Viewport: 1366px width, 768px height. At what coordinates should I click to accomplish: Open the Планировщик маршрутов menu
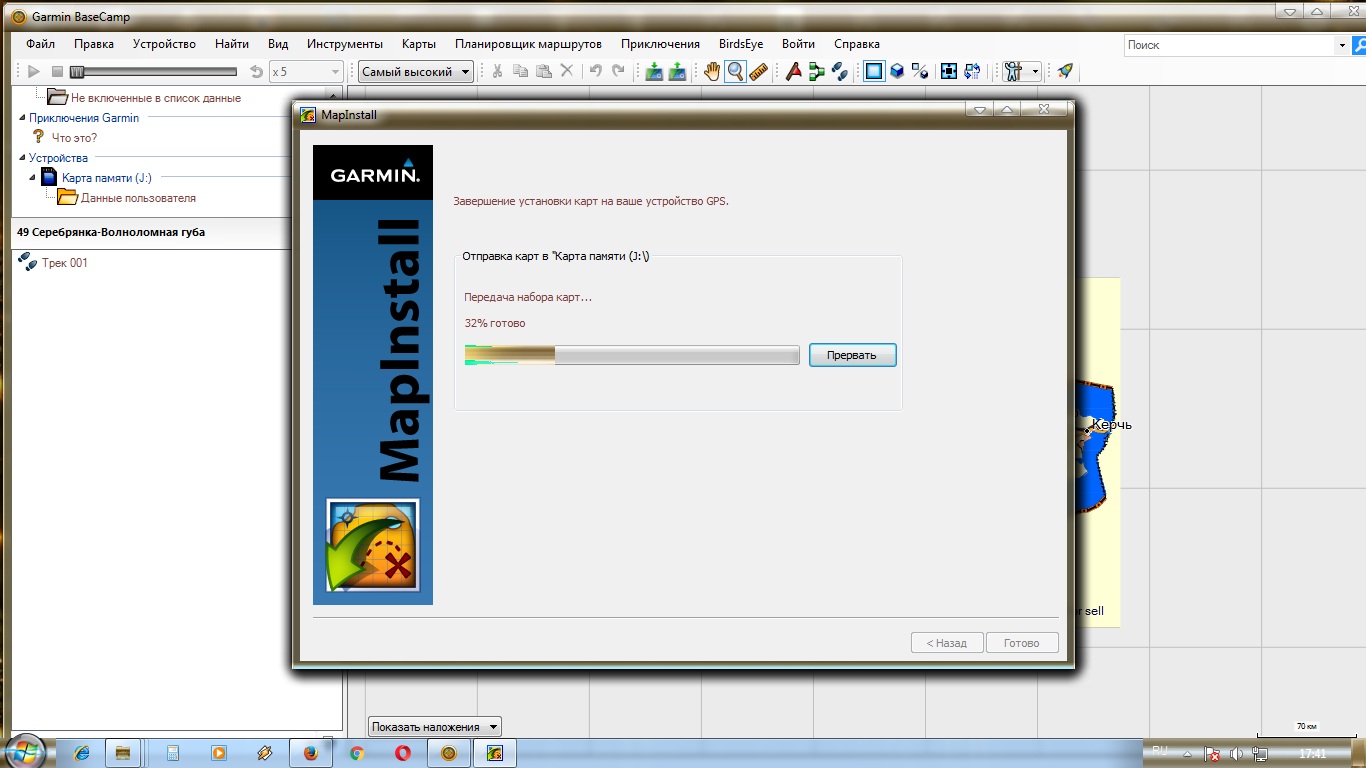(x=528, y=44)
